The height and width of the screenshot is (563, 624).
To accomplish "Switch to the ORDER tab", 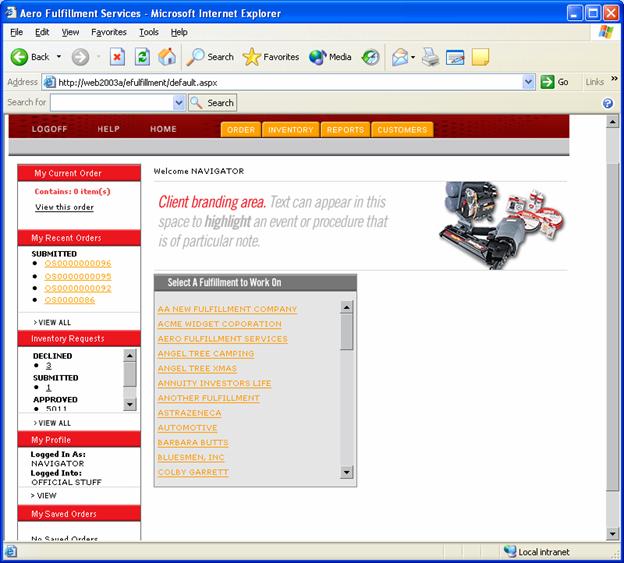I will [x=241, y=130].
